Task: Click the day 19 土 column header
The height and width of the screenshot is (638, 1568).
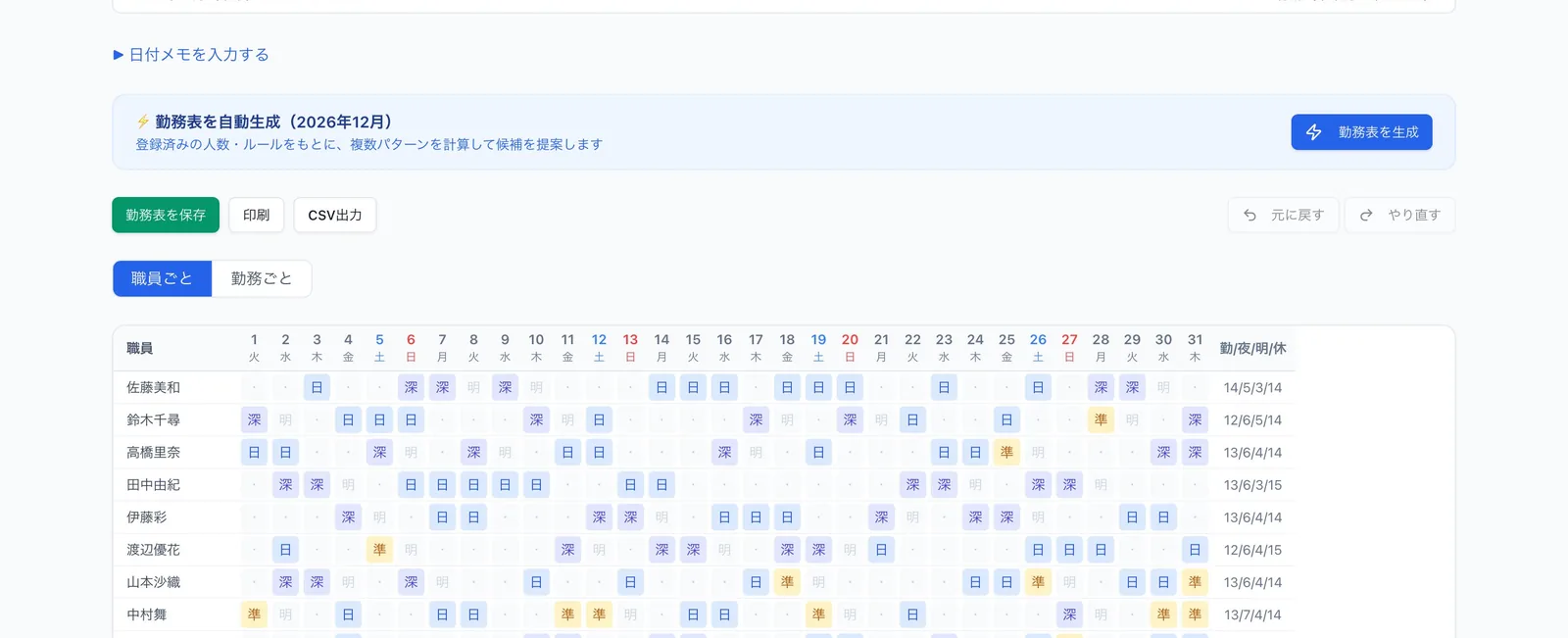Action: click(818, 348)
